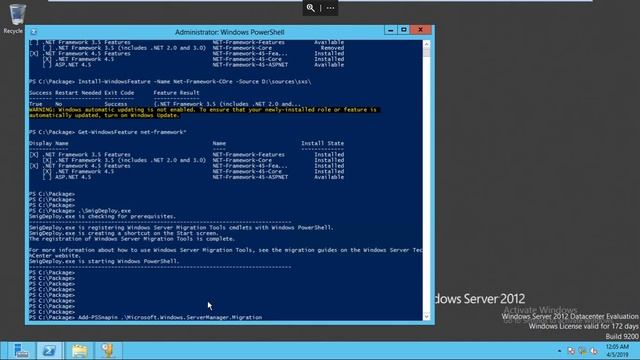Viewport: 640px width, 360px height.
Task: Click the 'Removed' install state value
Action: 332,48
